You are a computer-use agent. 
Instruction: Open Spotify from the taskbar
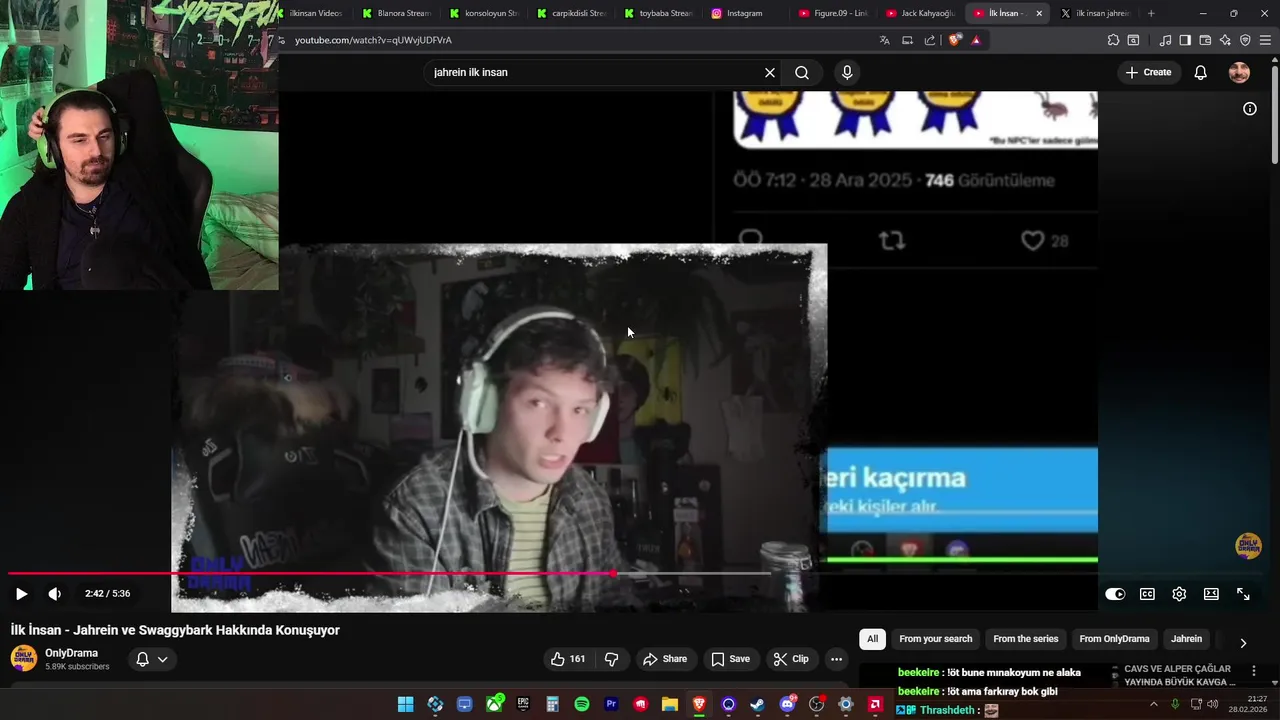[x=582, y=704]
